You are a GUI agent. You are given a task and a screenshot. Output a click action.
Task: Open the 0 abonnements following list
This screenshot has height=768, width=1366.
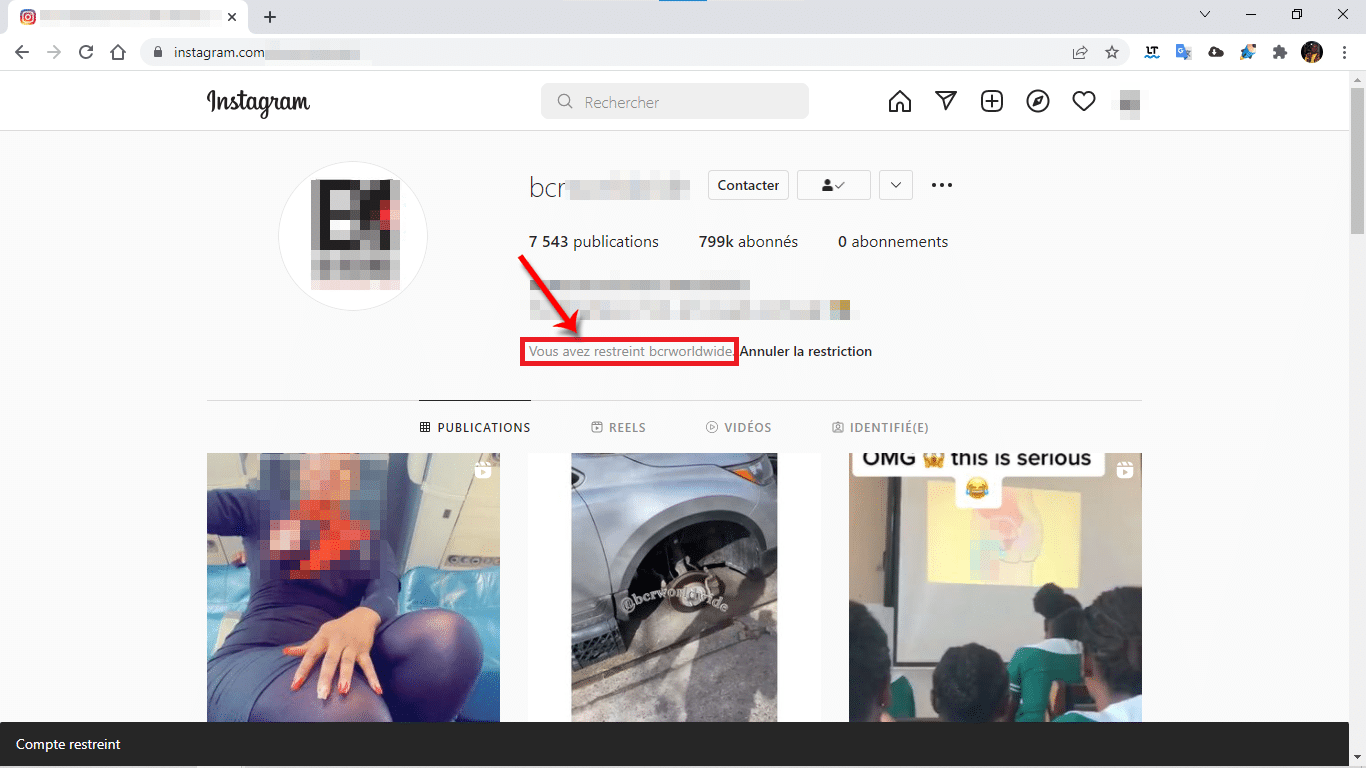click(x=893, y=242)
